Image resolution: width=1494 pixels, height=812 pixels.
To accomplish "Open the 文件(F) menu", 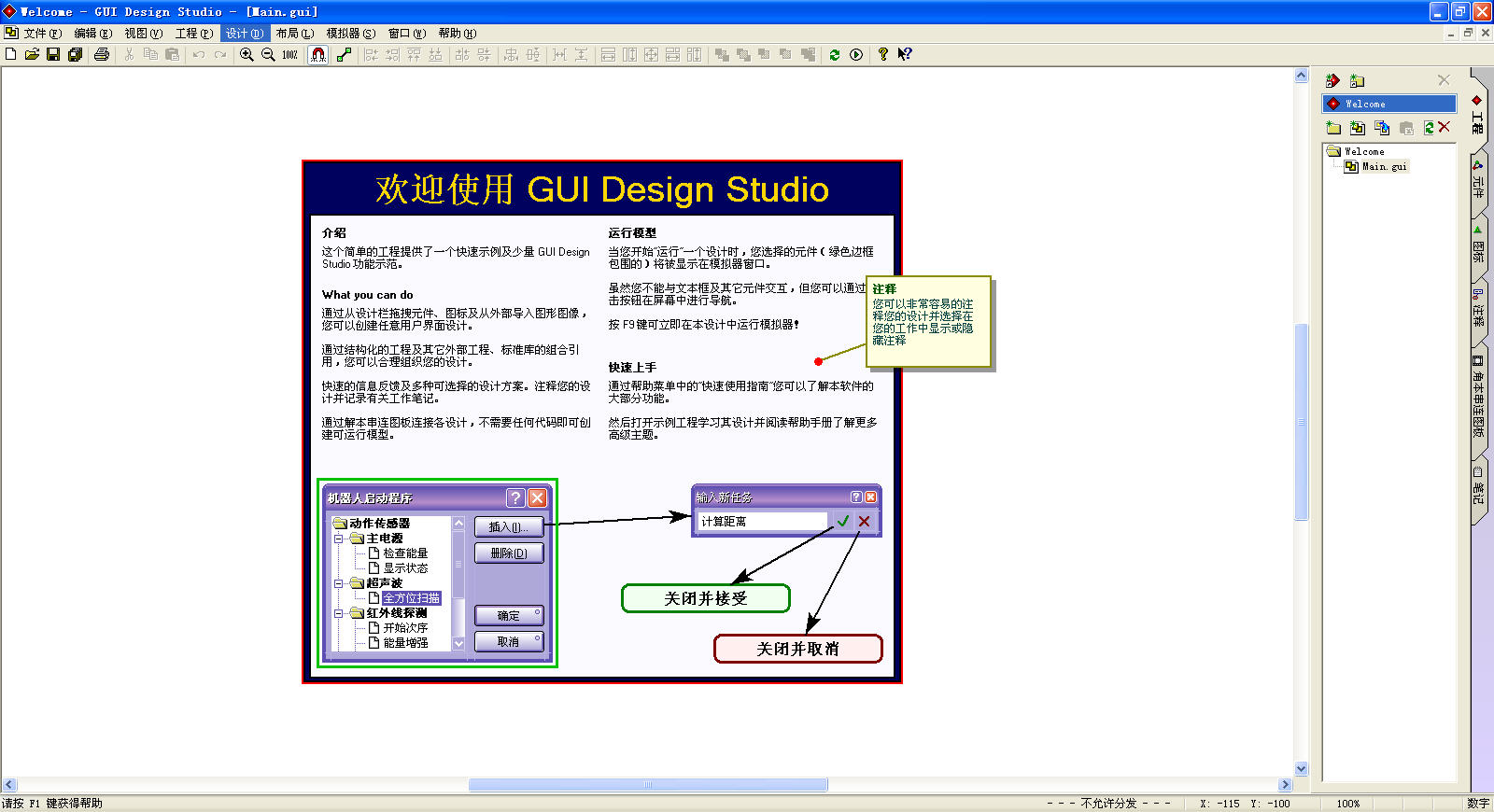I will [x=42, y=33].
